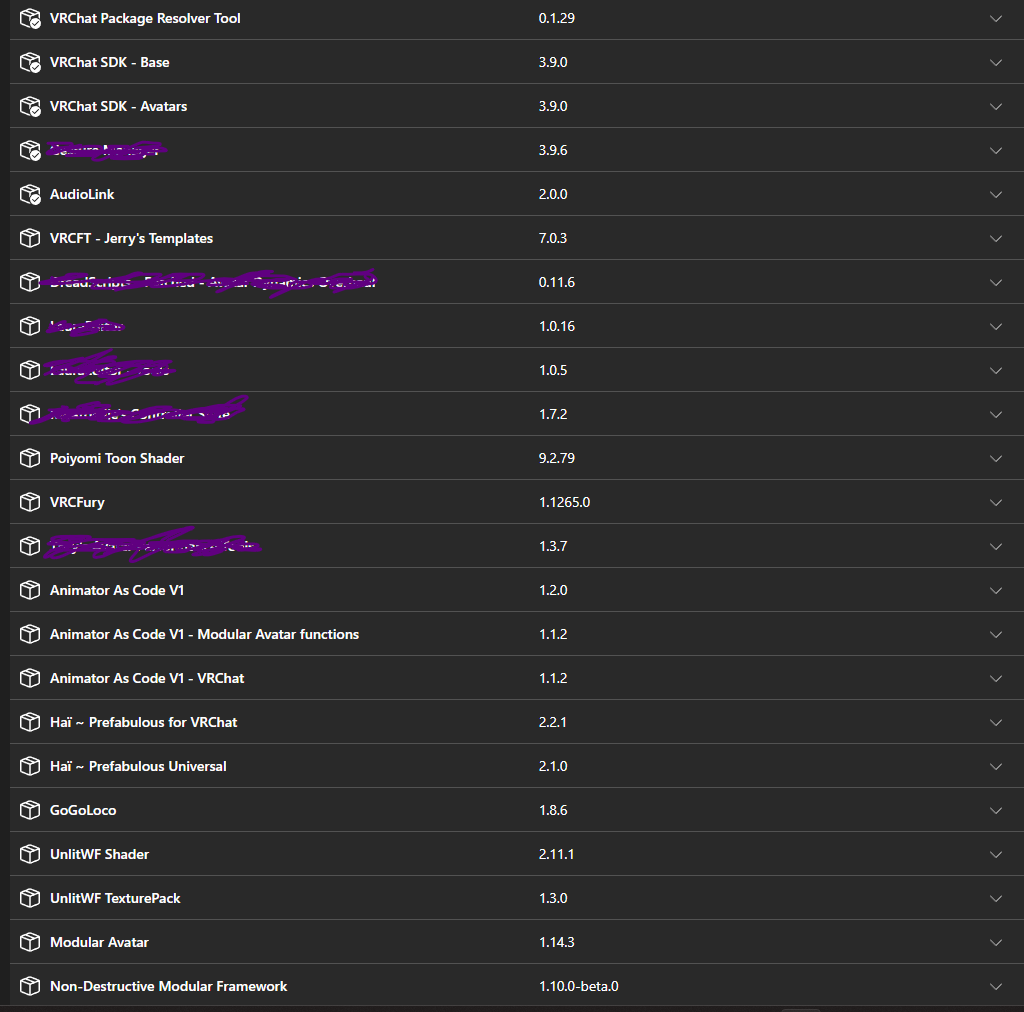The width and height of the screenshot is (1024, 1012).
Task: Click UnlitWF Shader package icon
Action: pos(30,854)
